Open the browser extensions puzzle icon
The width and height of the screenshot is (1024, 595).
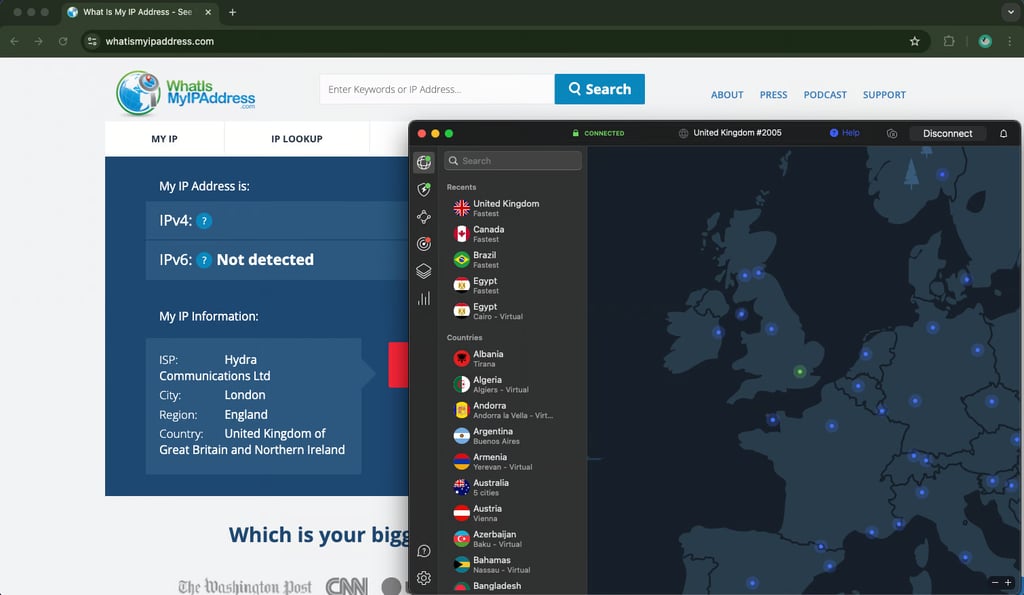(949, 41)
